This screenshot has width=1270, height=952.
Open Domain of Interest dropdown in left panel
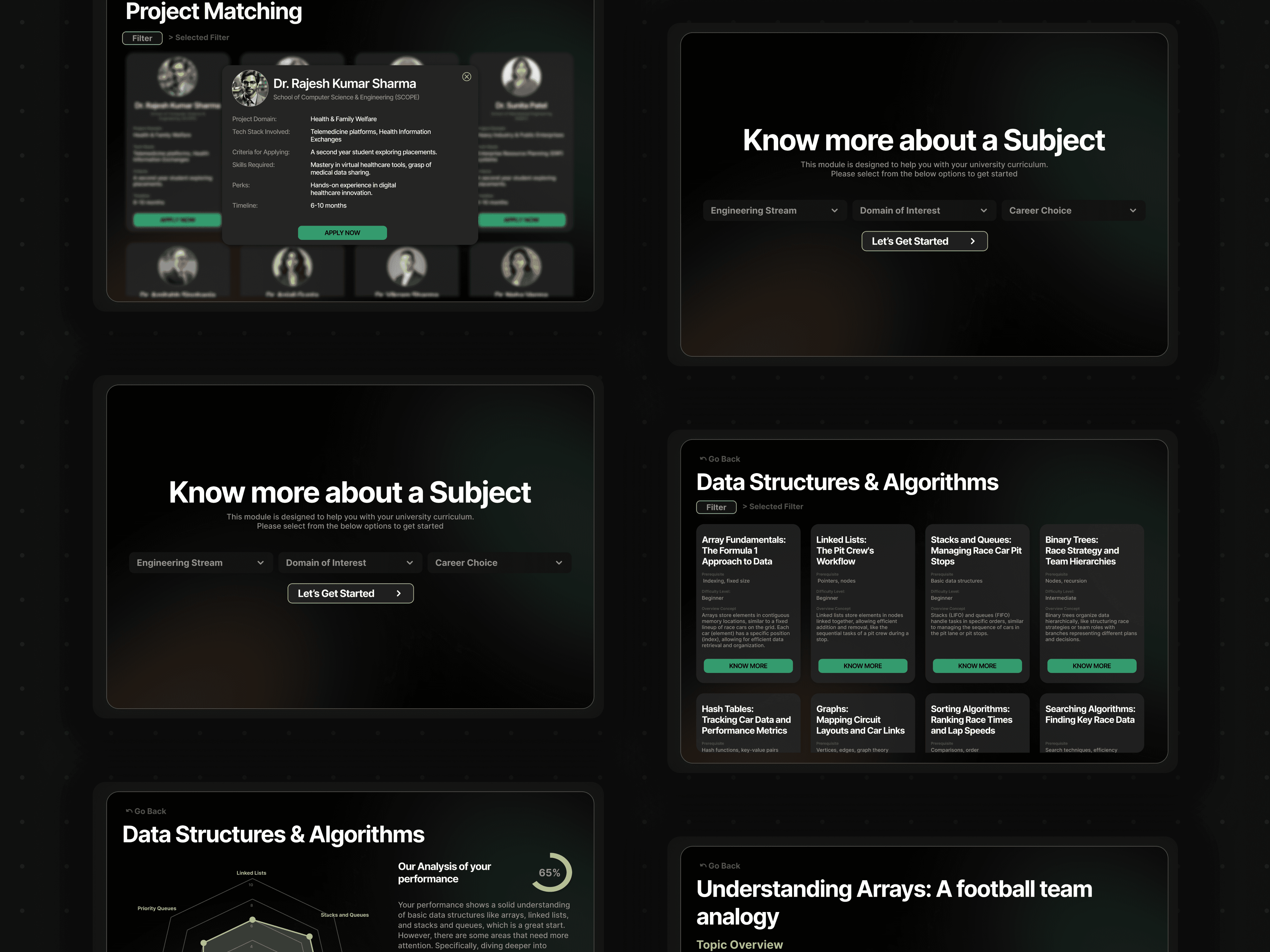pyautogui.click(x=350, y=563)
